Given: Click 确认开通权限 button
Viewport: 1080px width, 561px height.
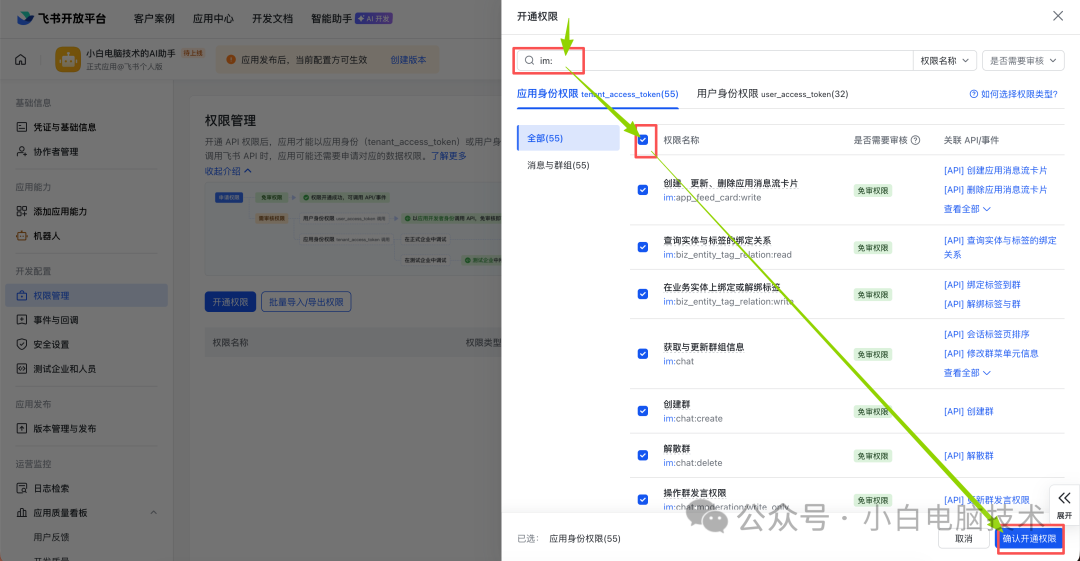Looking at the screenshot, I should coord(1029,539).
